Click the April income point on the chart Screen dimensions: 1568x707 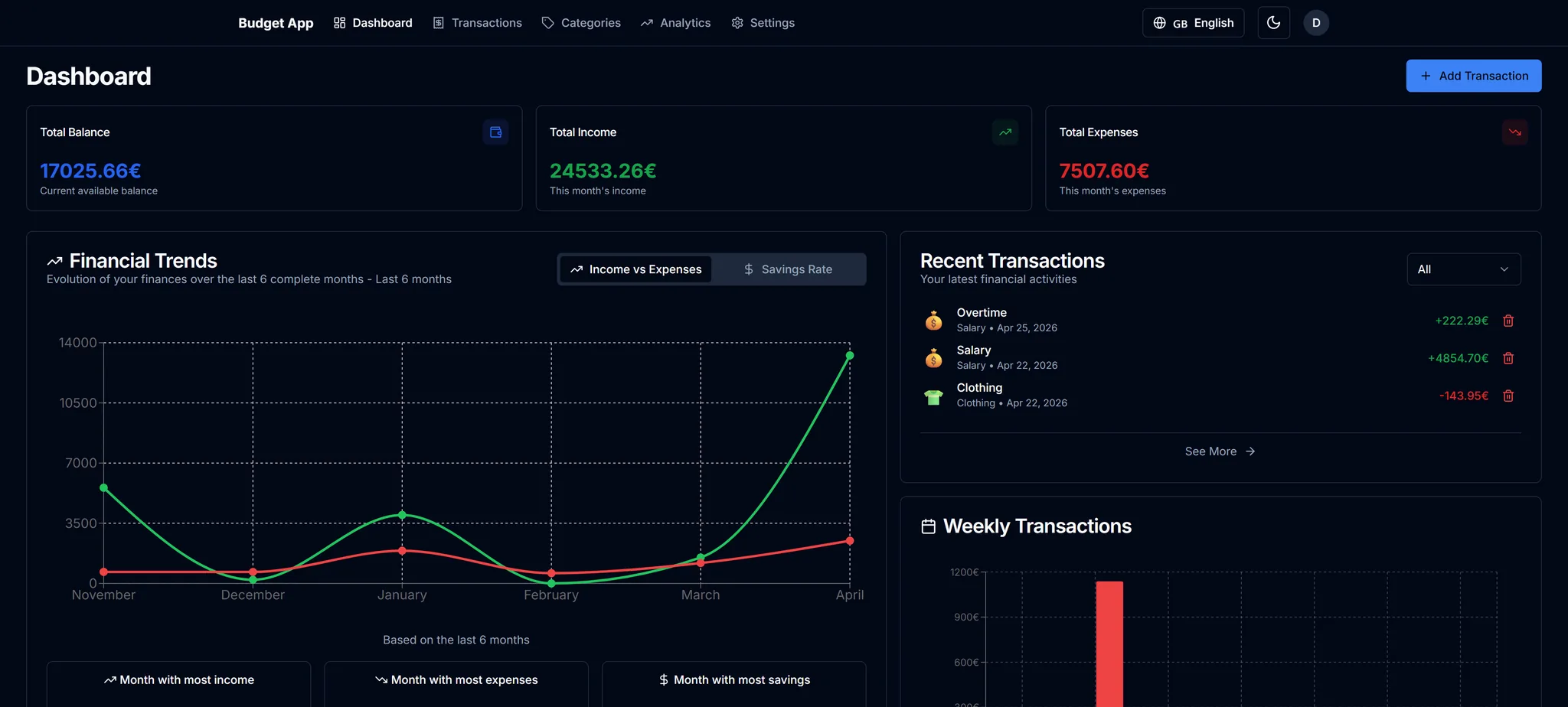(x=850, y=356)
